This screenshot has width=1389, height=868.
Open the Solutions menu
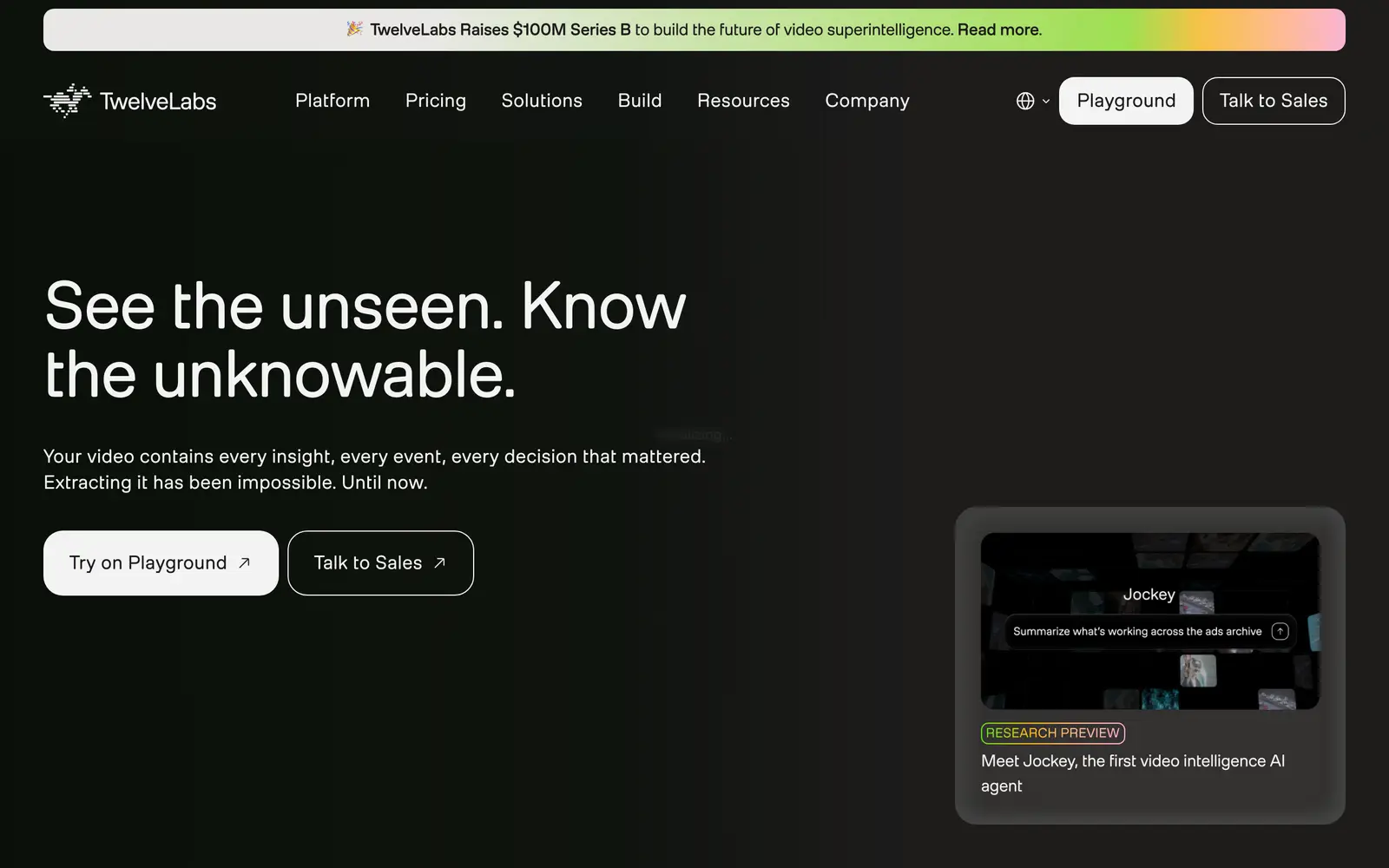[542, 101]
